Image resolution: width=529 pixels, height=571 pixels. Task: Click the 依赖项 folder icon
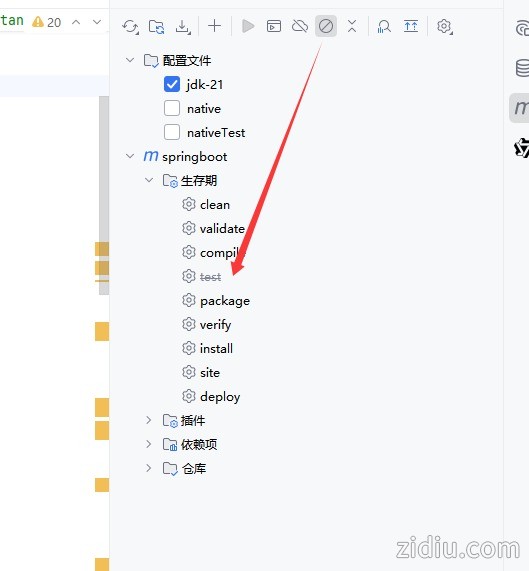[170, 445]
